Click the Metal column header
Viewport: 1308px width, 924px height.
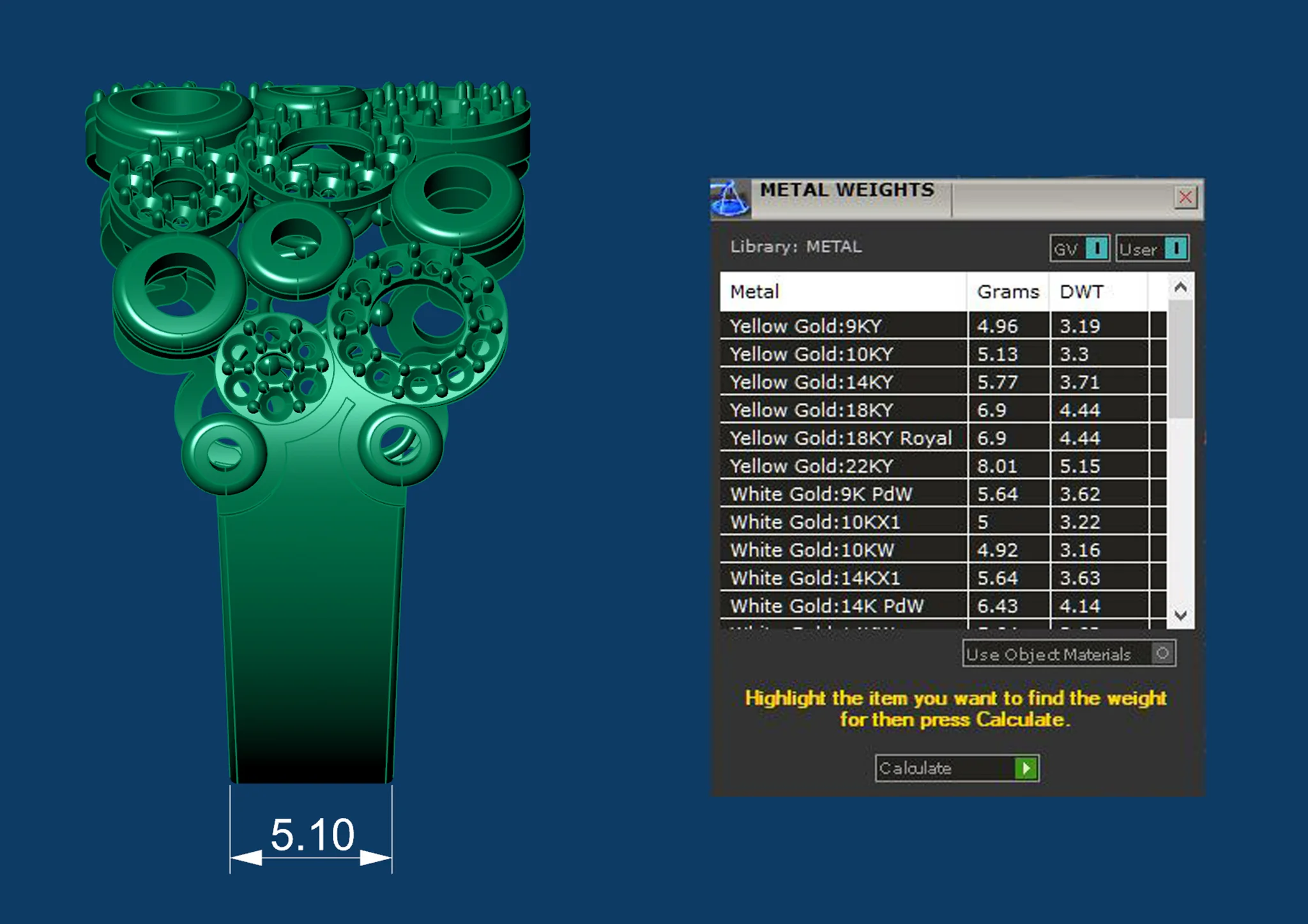pyautogui.click(x=843, y=292)
